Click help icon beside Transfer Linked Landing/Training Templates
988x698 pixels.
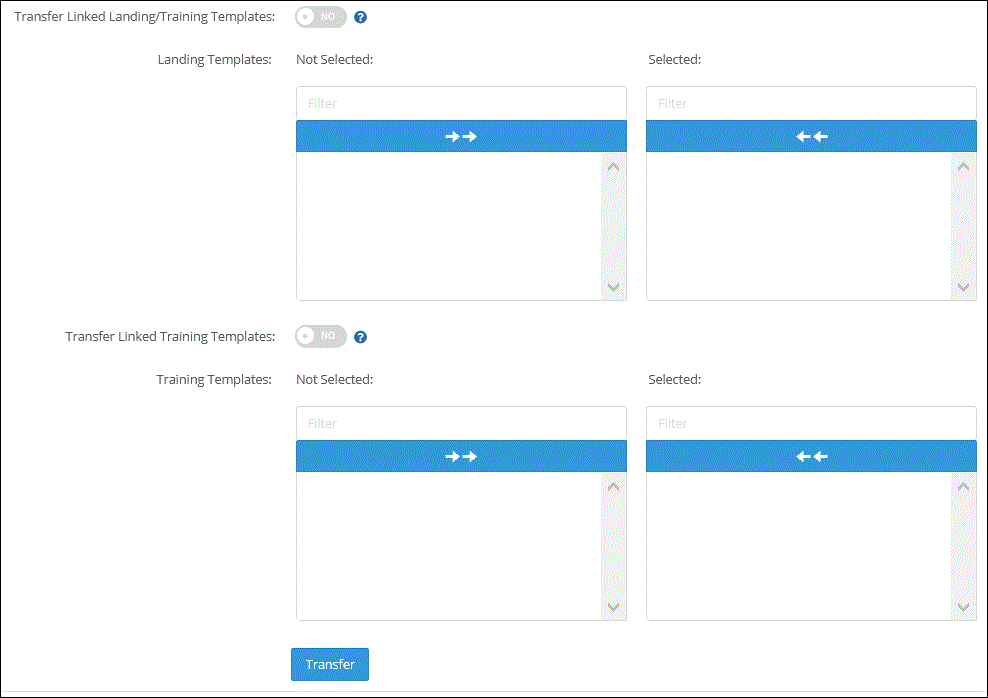click(361, 17)
